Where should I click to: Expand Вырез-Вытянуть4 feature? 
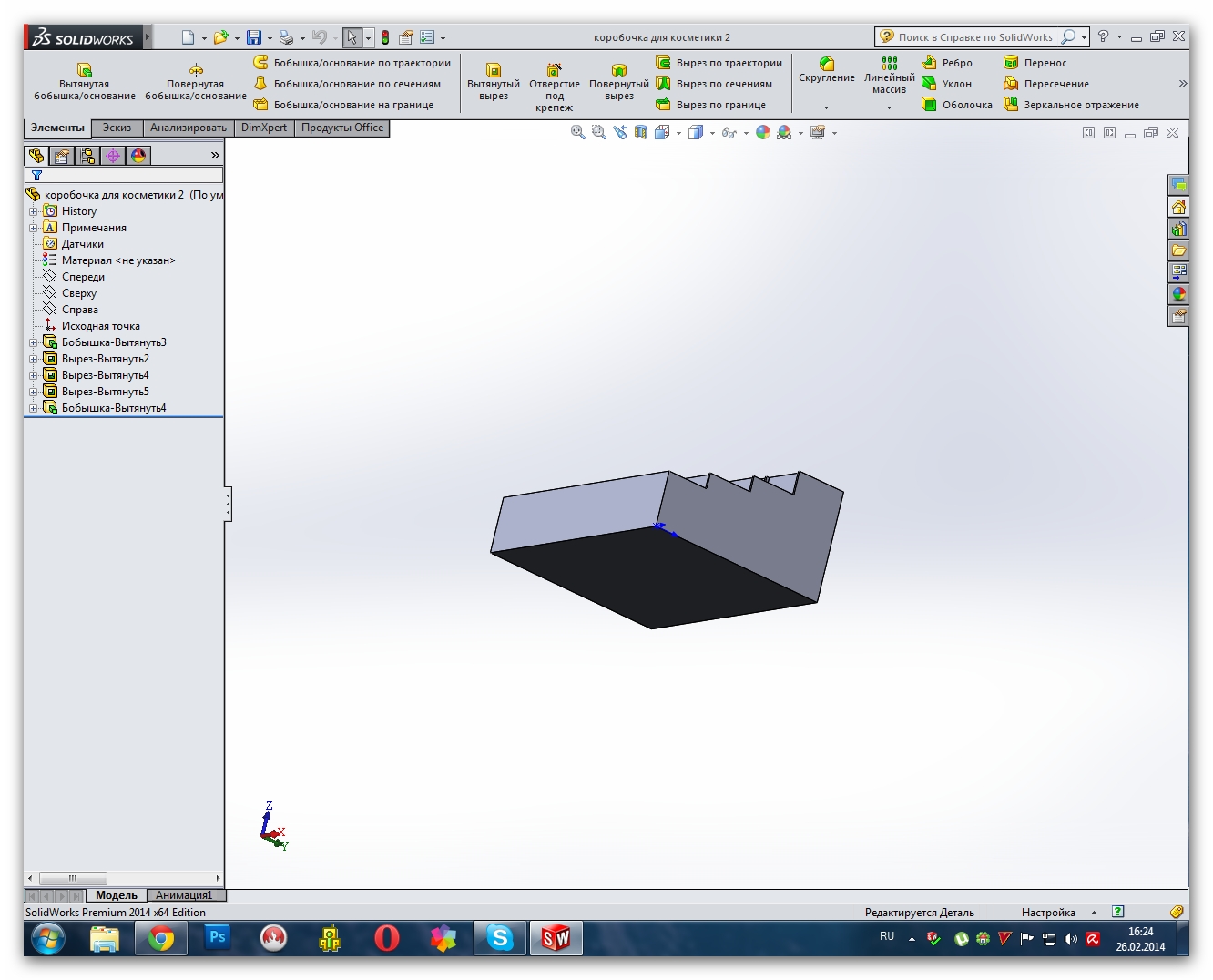tap(33, 375)
